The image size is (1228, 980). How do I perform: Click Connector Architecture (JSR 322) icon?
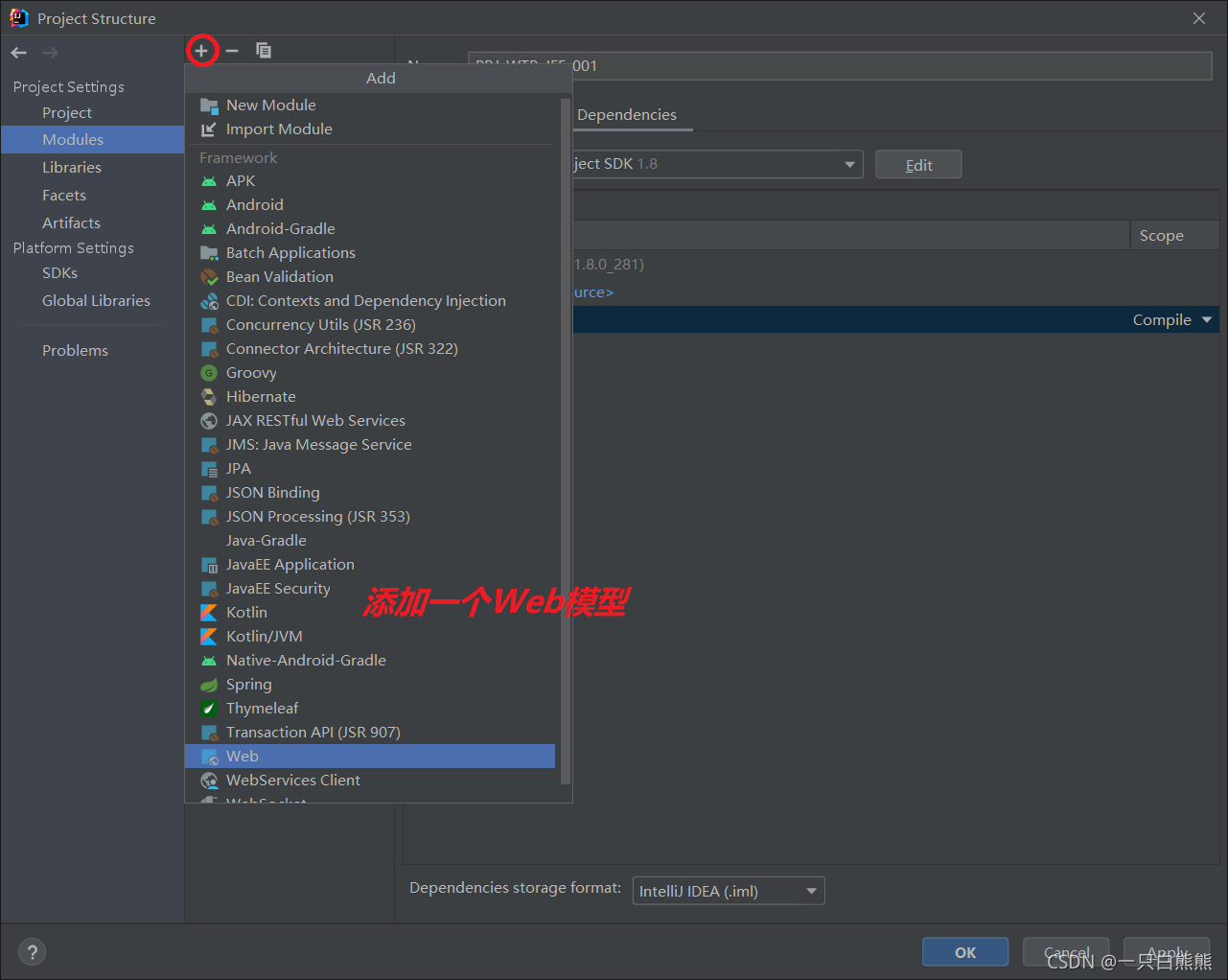point(209,349)
